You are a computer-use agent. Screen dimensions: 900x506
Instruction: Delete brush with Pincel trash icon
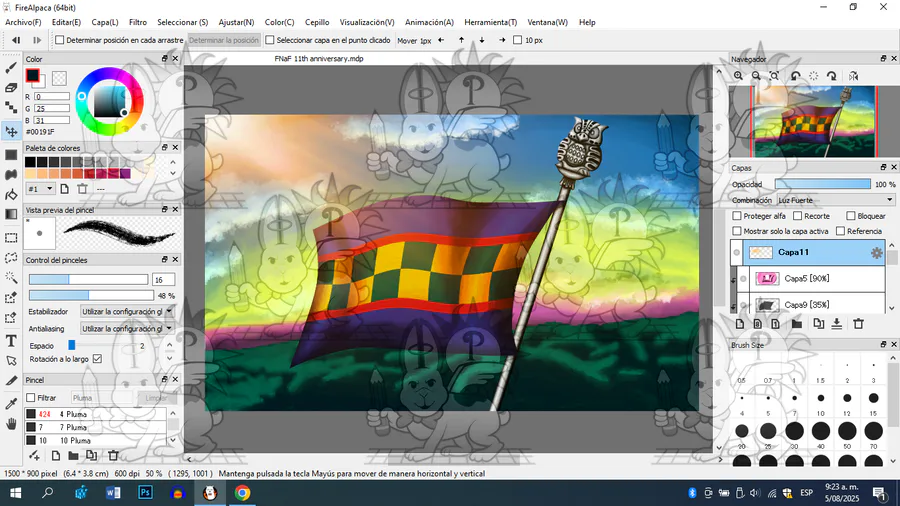(113, 456)
